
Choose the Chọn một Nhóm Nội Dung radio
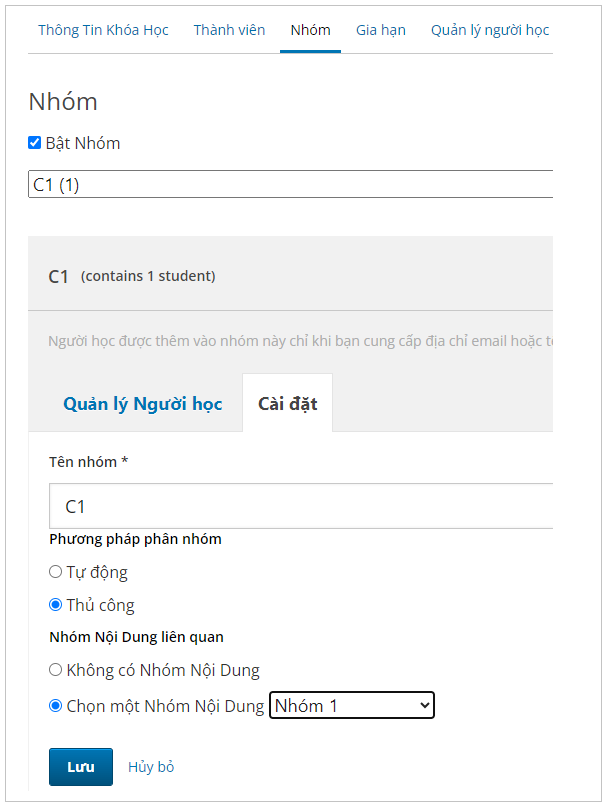[56, 706]
